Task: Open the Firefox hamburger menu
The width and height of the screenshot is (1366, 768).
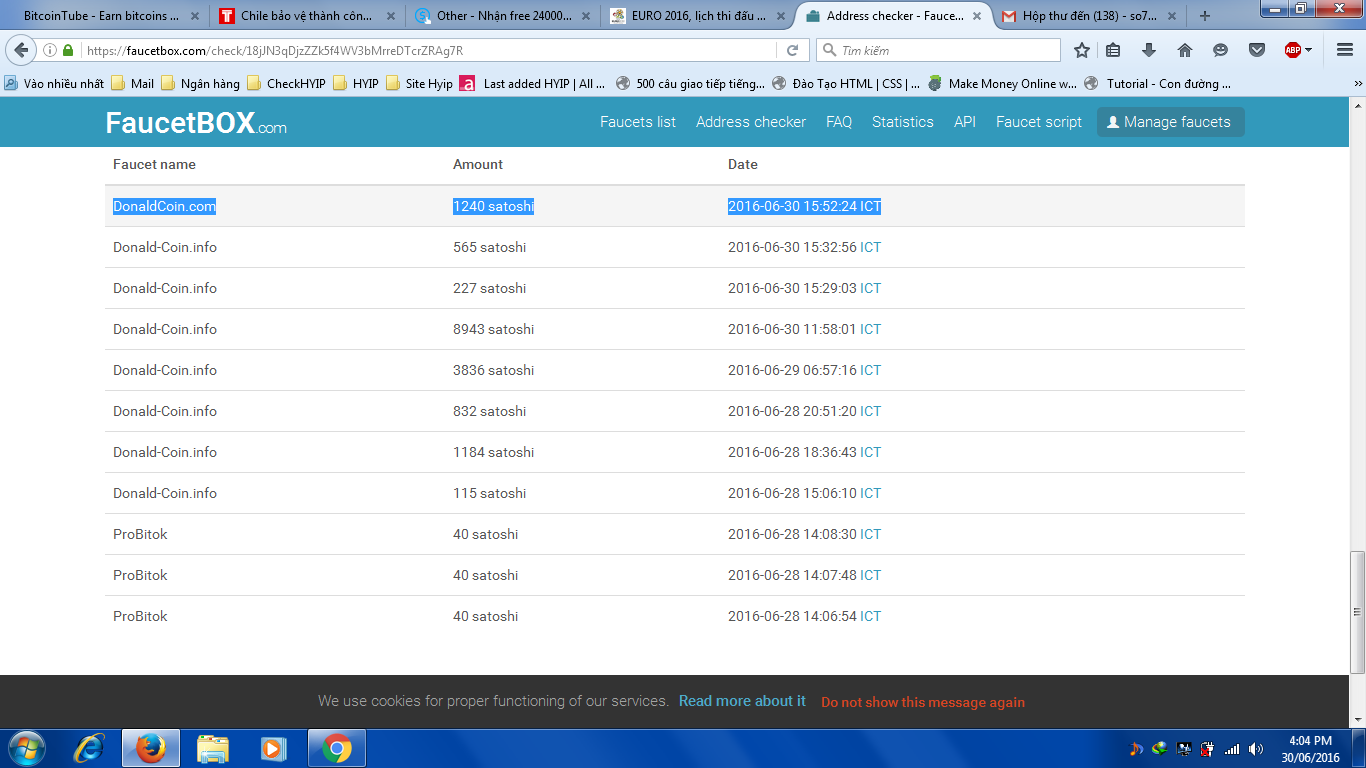Action: pos(1345,50)
